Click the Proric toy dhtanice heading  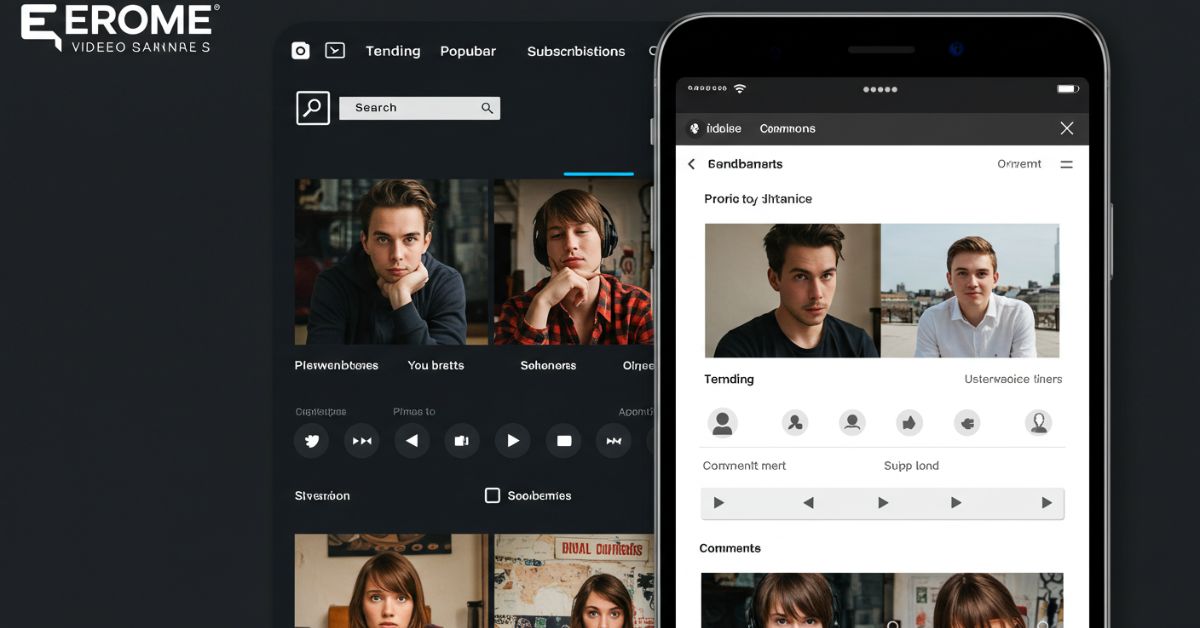758,199
